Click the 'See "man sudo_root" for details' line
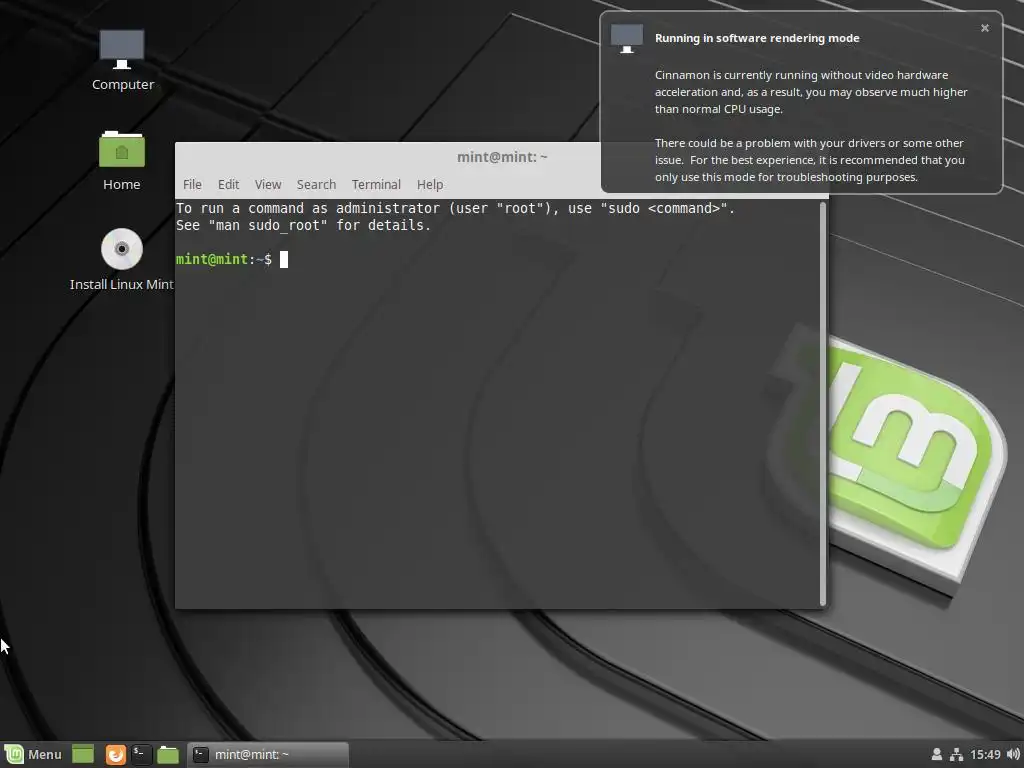 [x=304, y=225]
